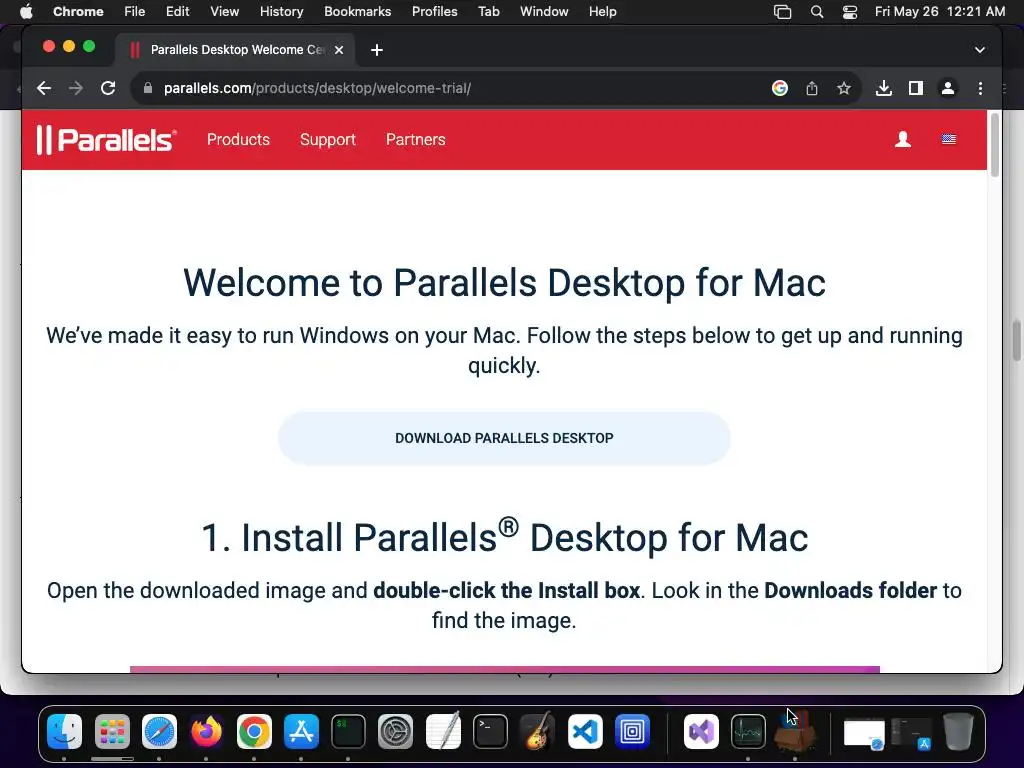
Task: Toggle the Chrome side panel
Action: [916, 88]
